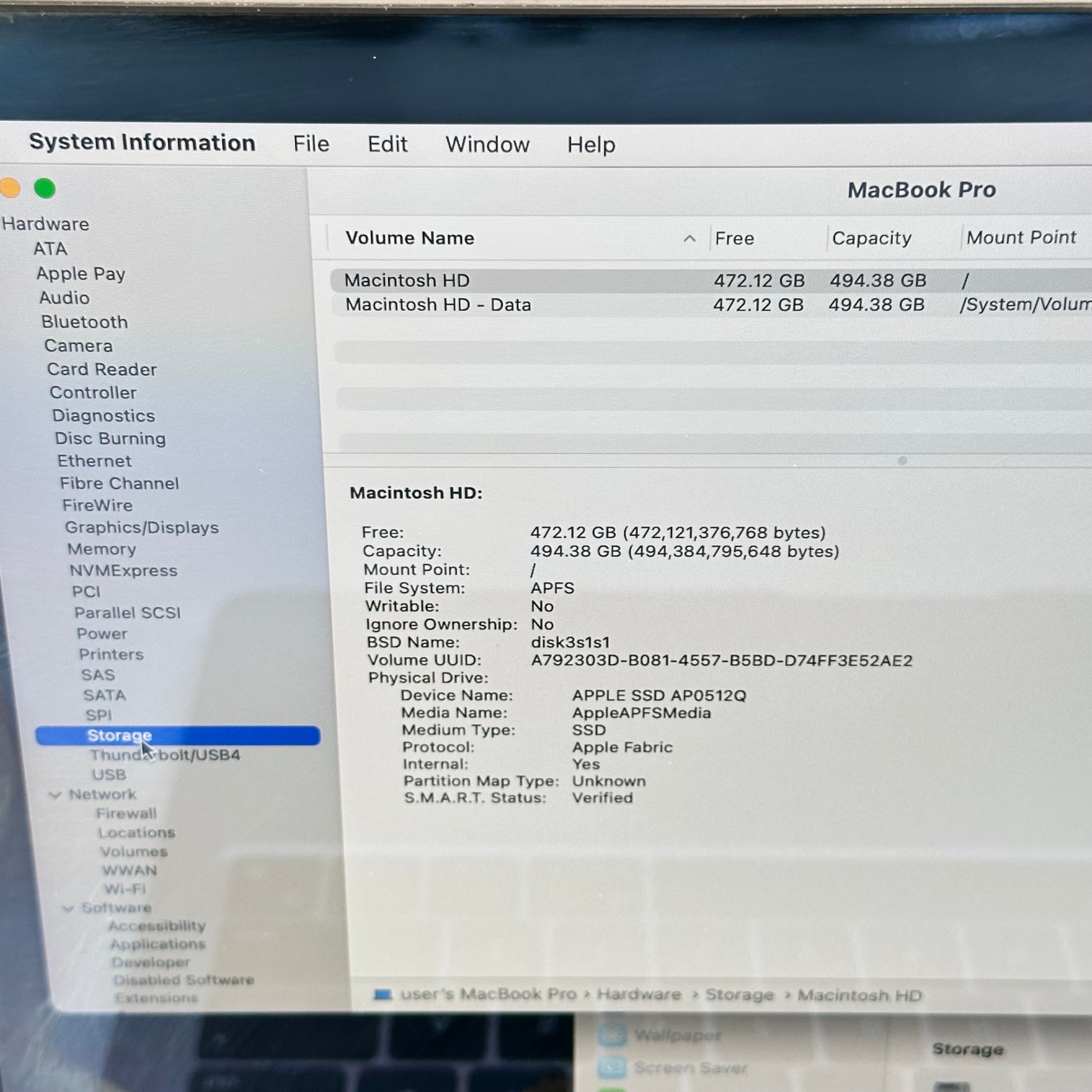Select Diagnostics in the sidebar

coord(103,415)
